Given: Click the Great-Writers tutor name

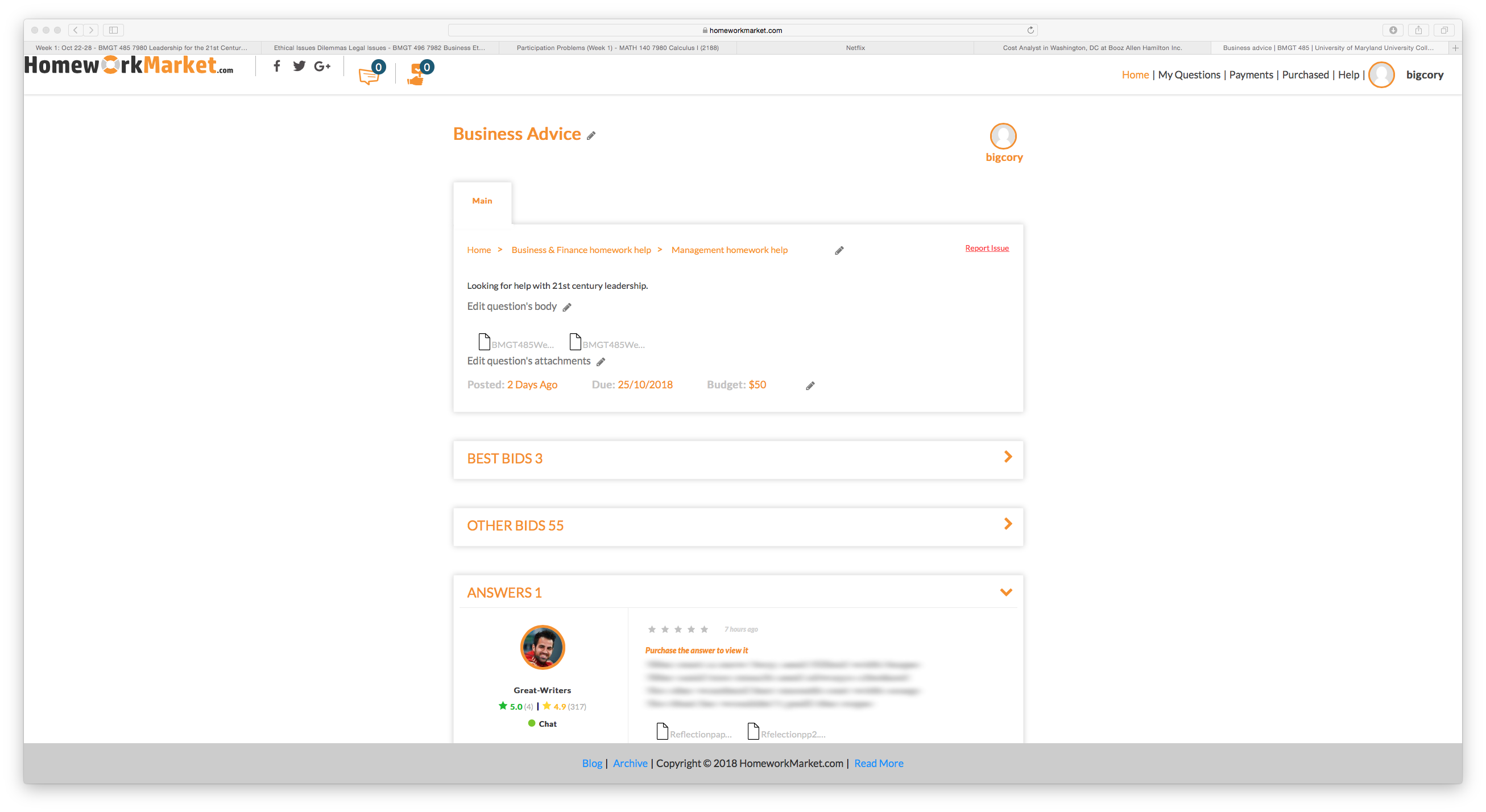Looking at the screenshot, I should pyautogui.click(x=543, y=690).
